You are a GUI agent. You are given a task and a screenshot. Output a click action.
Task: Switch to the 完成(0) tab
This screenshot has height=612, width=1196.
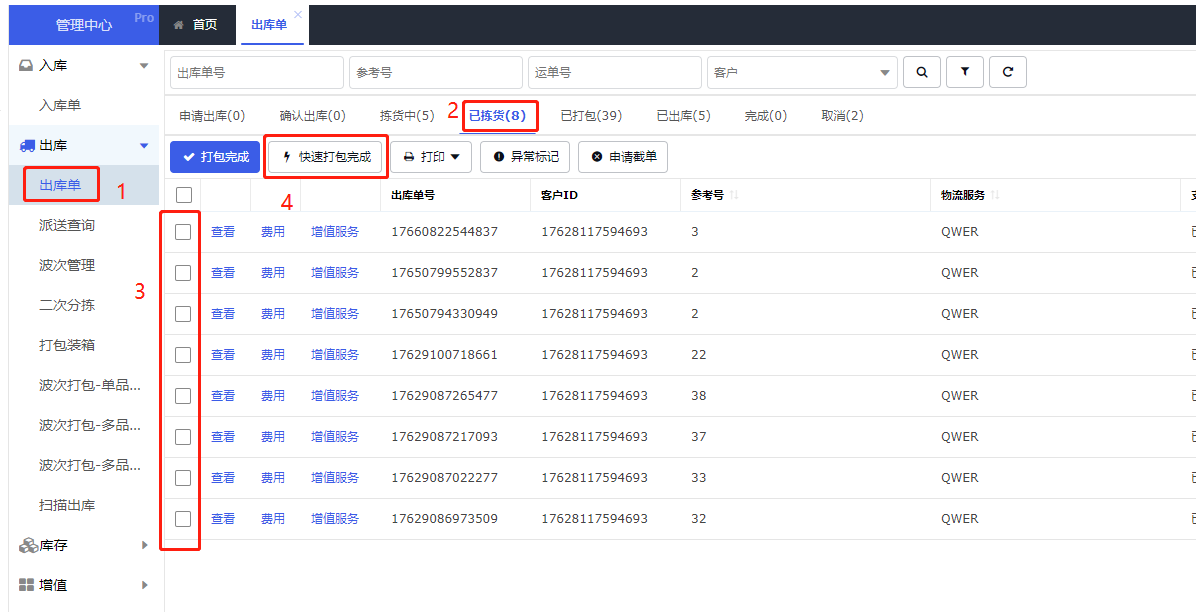(766, 116)
